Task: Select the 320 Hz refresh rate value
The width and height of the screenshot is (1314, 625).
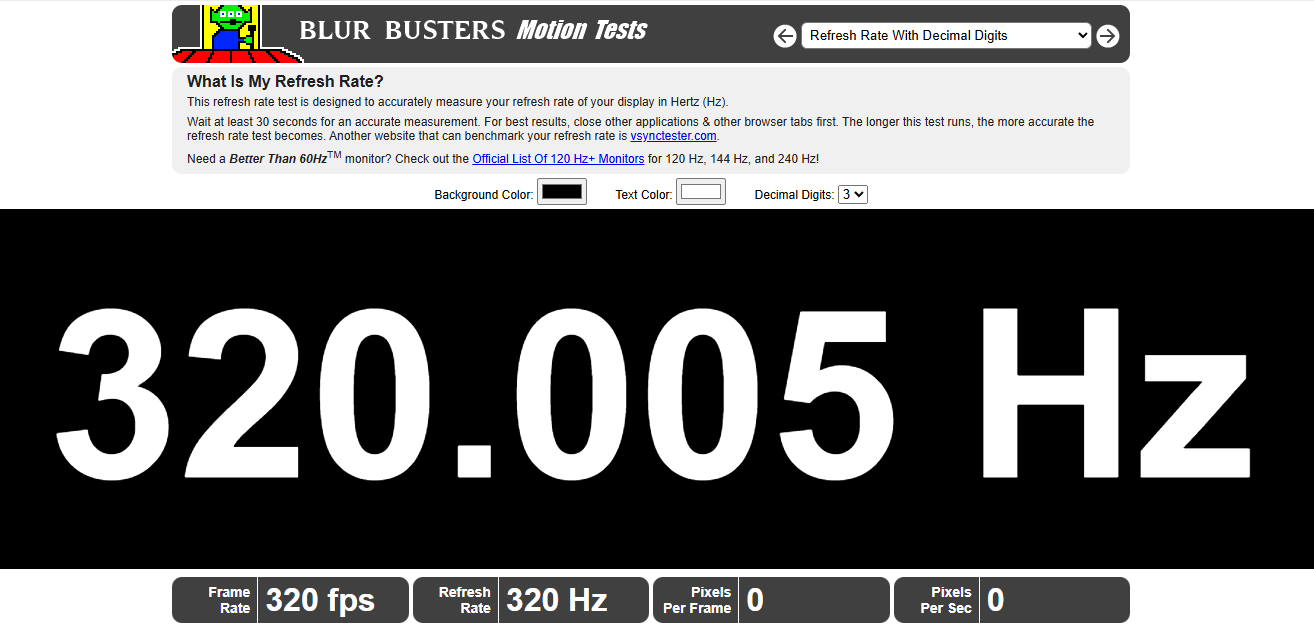Action: [557, 600]
